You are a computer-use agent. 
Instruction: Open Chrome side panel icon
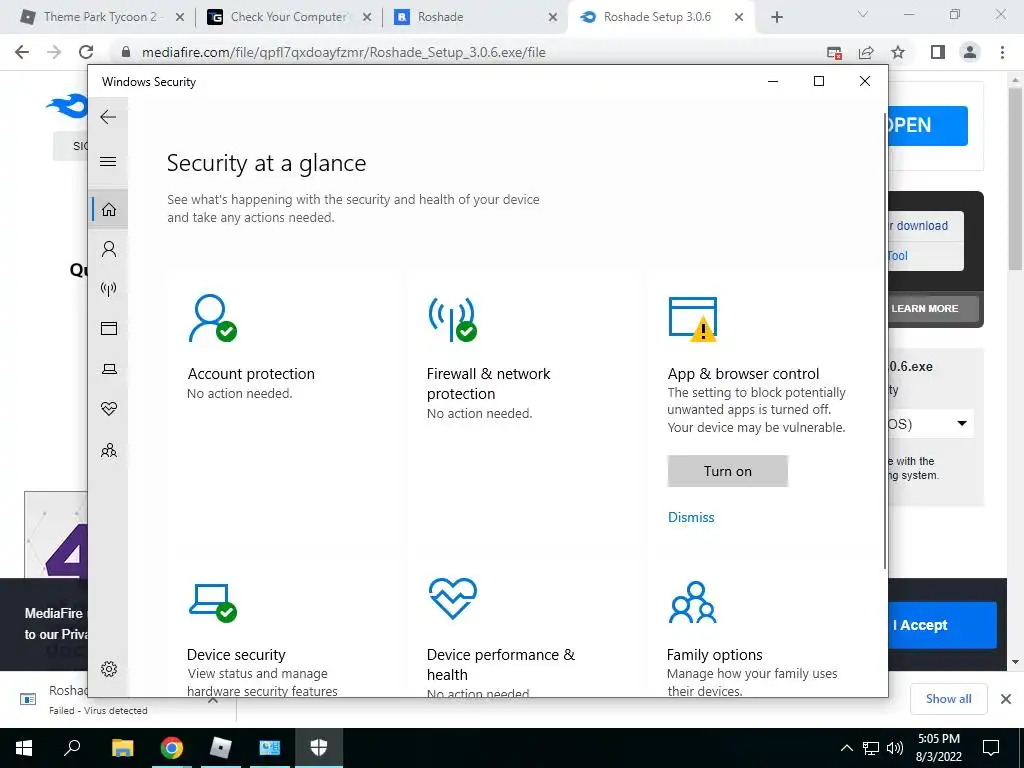click(x=938, y=52)
